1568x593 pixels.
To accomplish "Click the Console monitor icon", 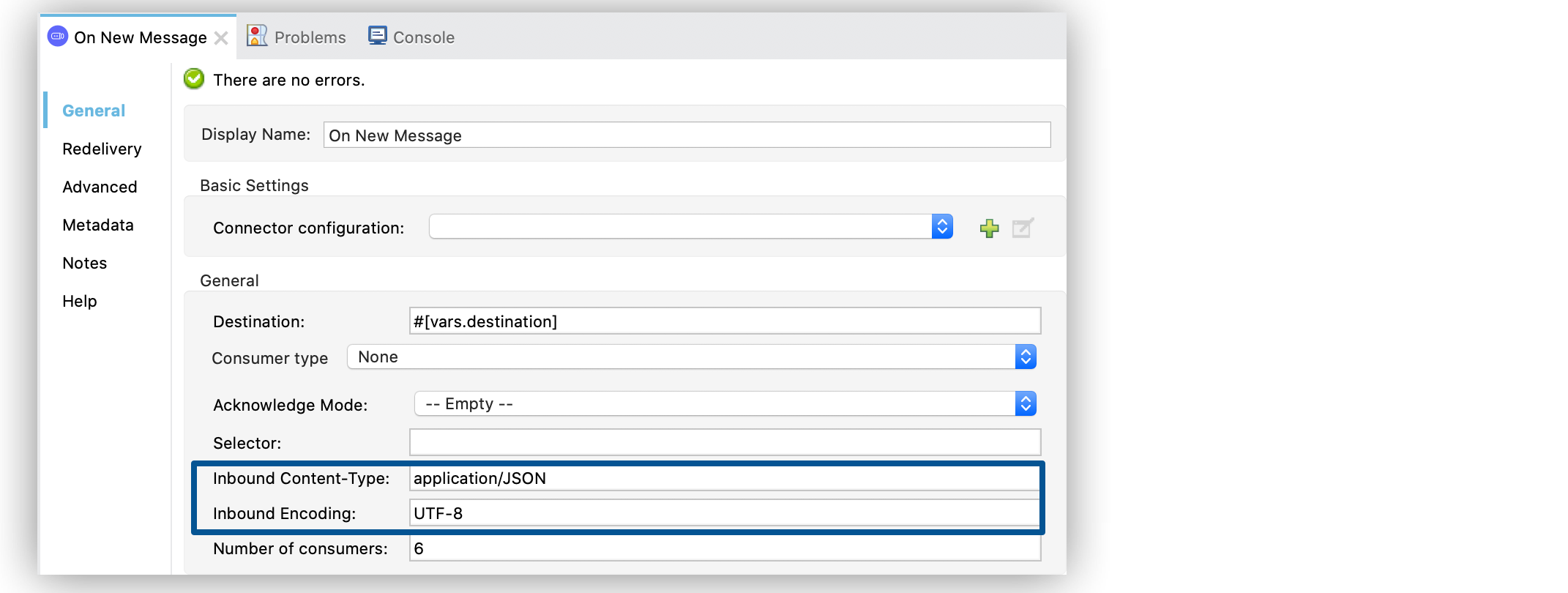I will (378, 36).
